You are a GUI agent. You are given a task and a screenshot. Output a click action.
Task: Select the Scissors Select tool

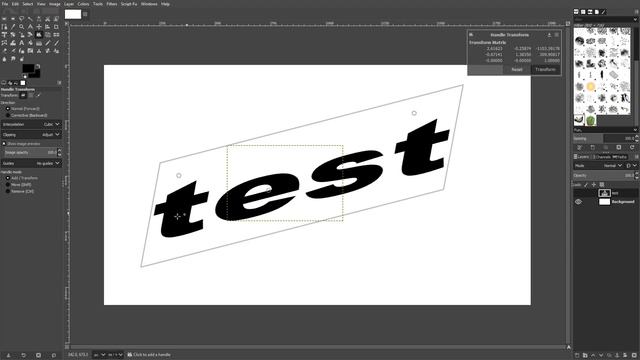pyautogui.click(x=48, y=18)
